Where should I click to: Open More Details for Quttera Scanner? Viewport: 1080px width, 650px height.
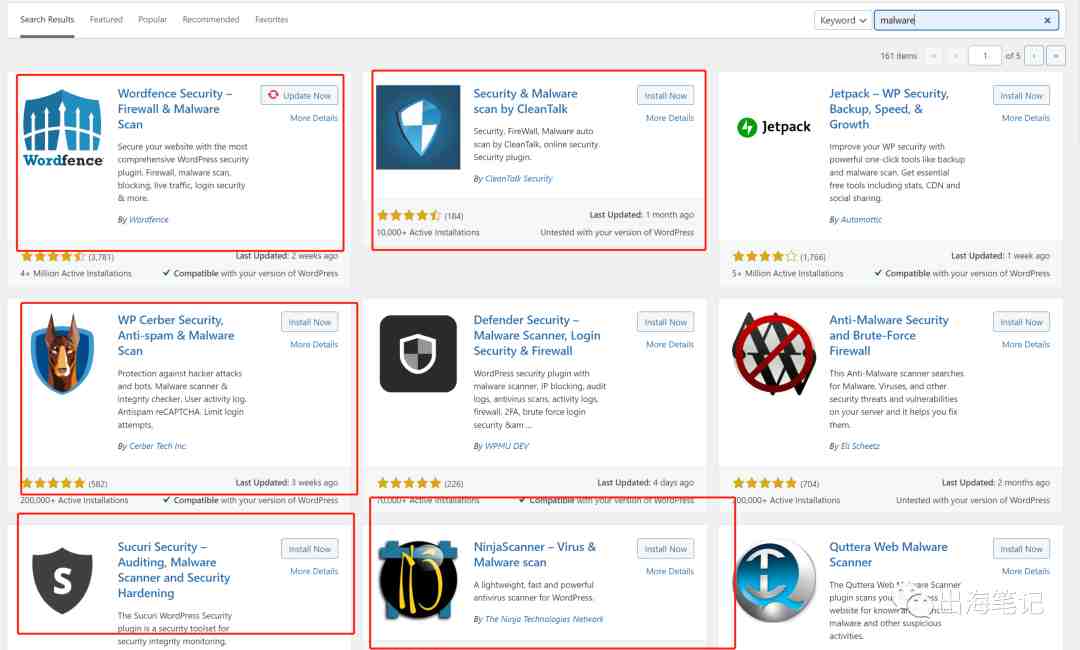tap(1026, 571)
